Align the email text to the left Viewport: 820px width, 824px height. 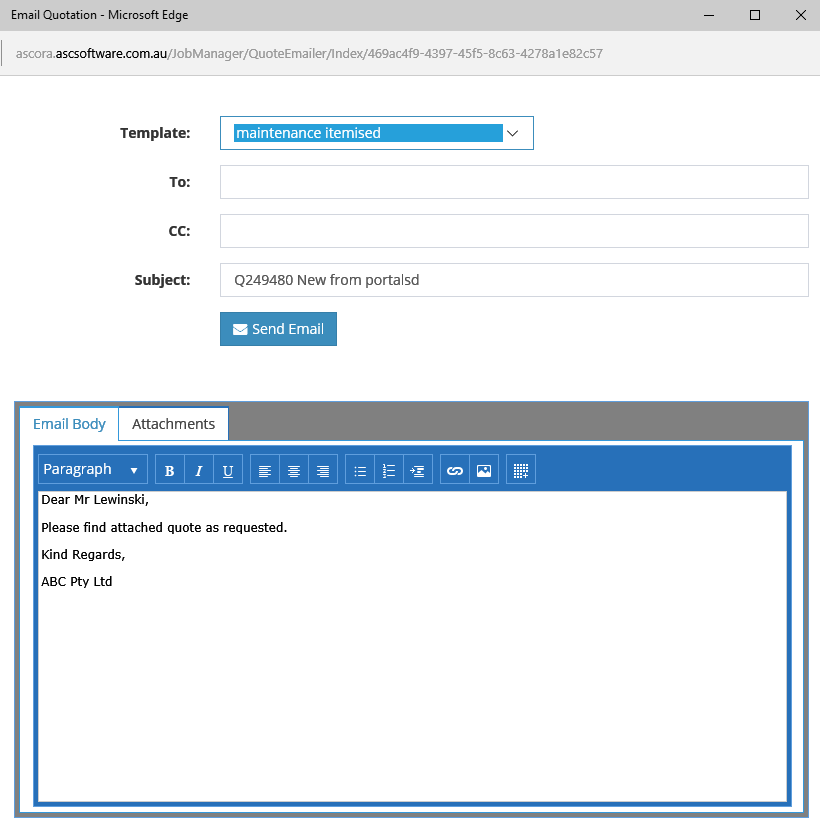click(x=264, y=470)
